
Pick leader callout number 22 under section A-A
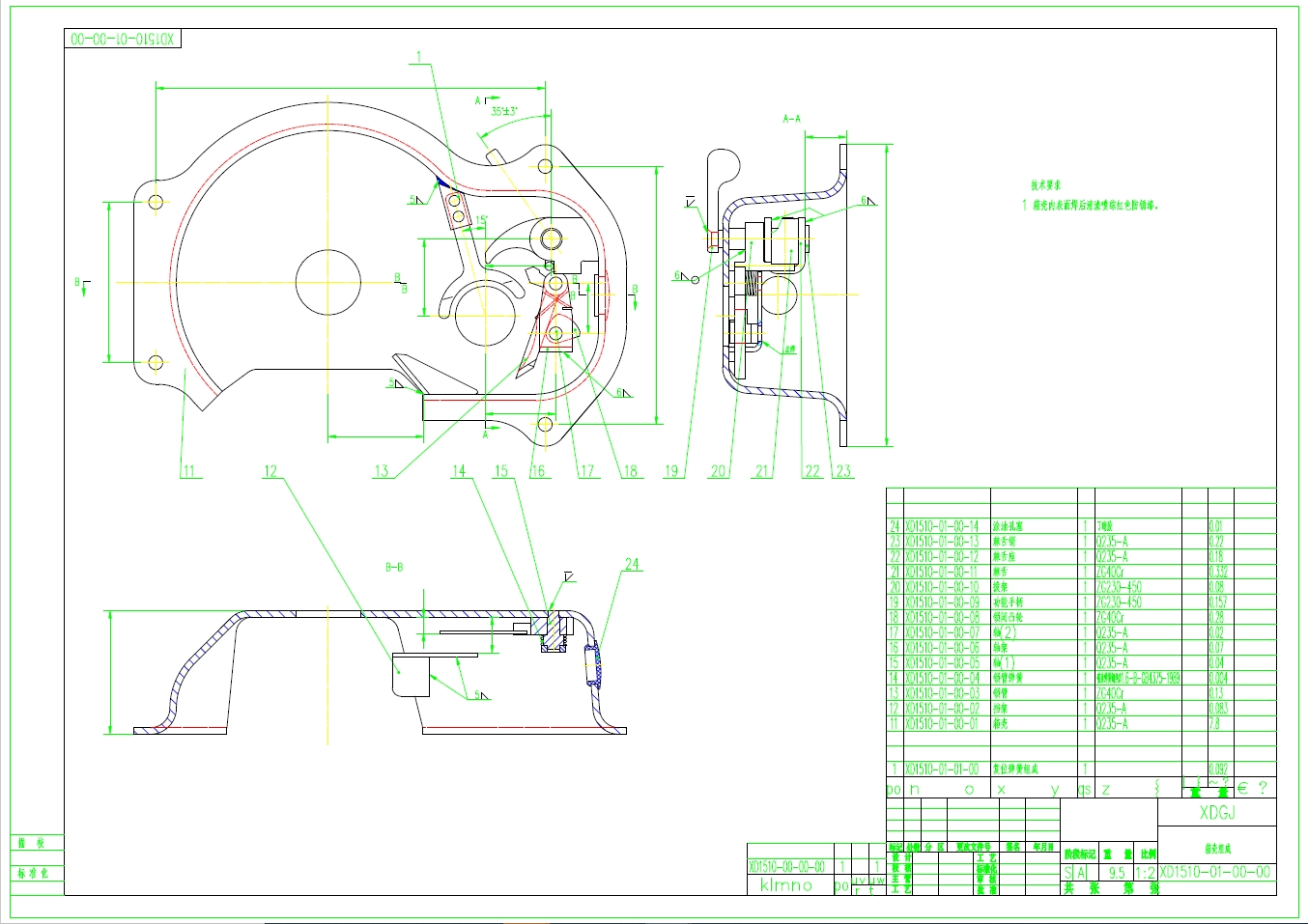coord(812,471)
